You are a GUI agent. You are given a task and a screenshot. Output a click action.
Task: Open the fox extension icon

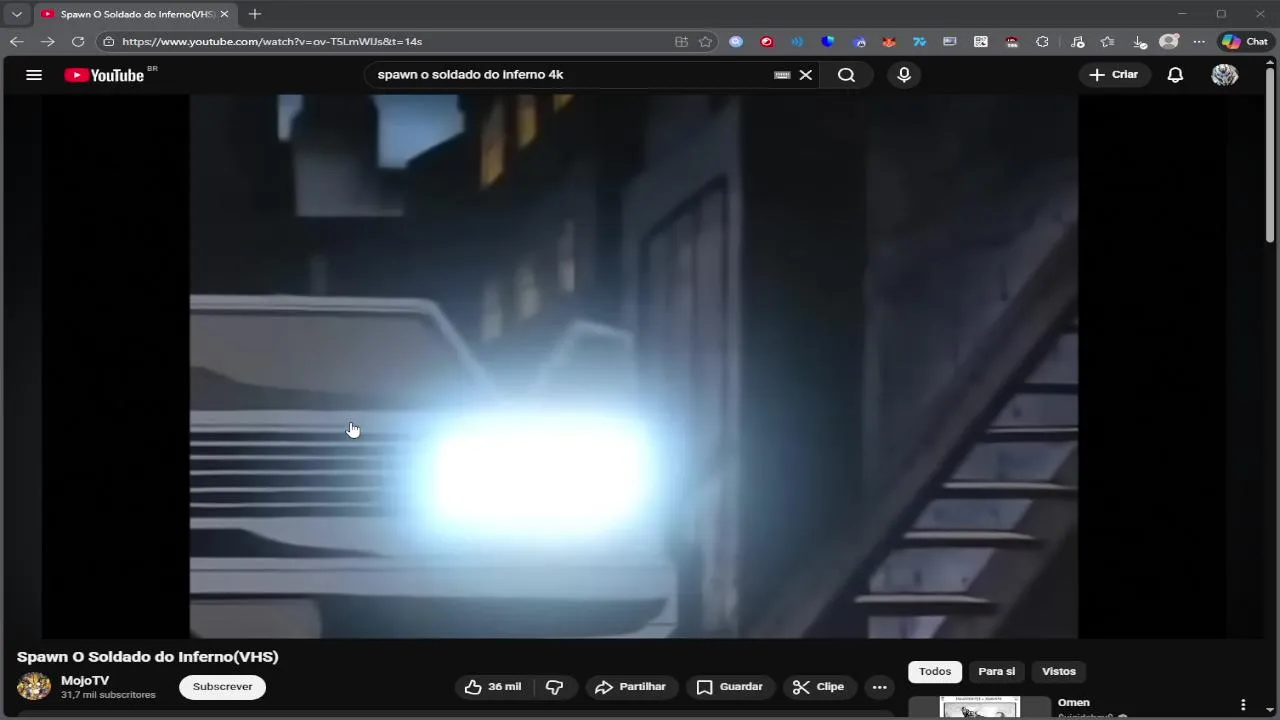pyautogui.click(x=889, y=42)
